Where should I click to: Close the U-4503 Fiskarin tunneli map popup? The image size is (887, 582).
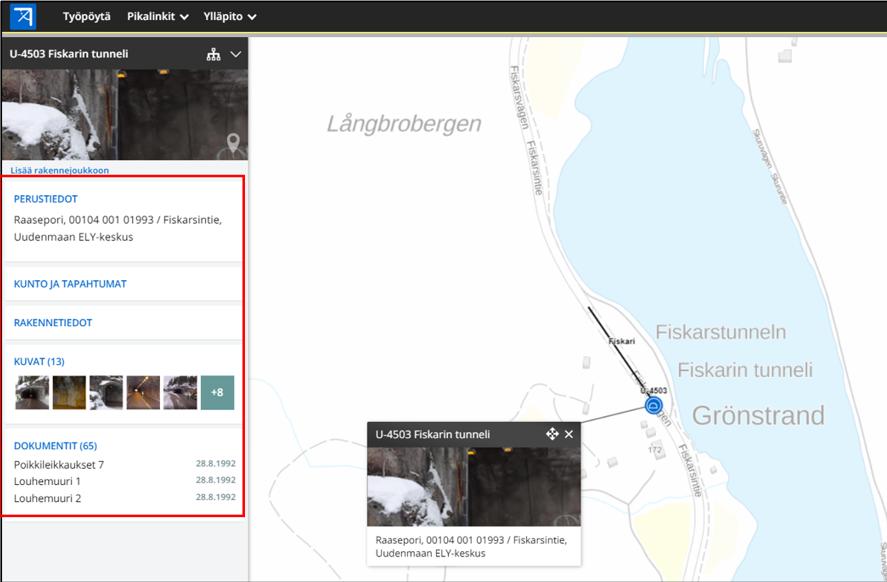point(569,434)
